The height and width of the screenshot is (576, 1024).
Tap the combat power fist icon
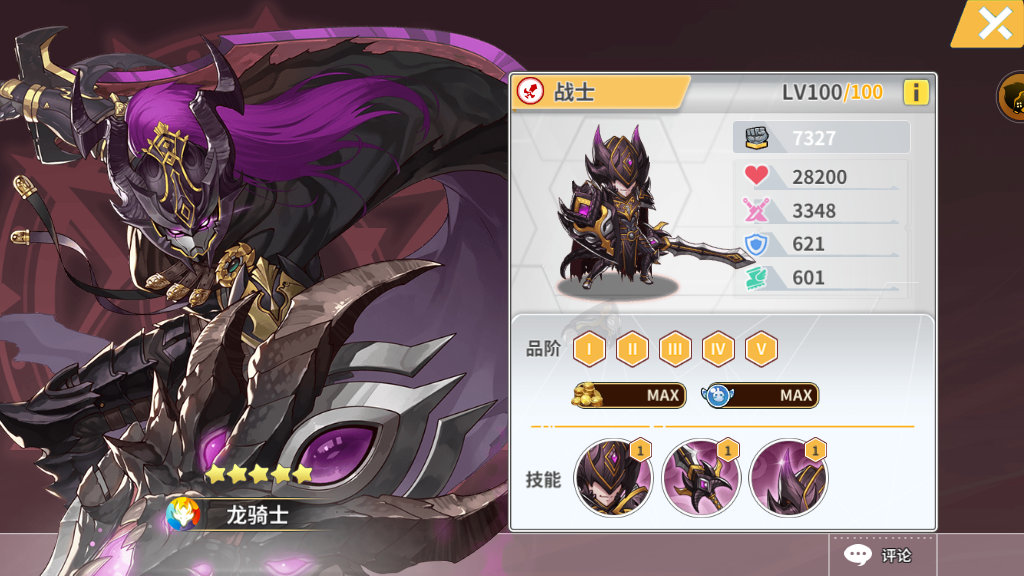point(756,138)
